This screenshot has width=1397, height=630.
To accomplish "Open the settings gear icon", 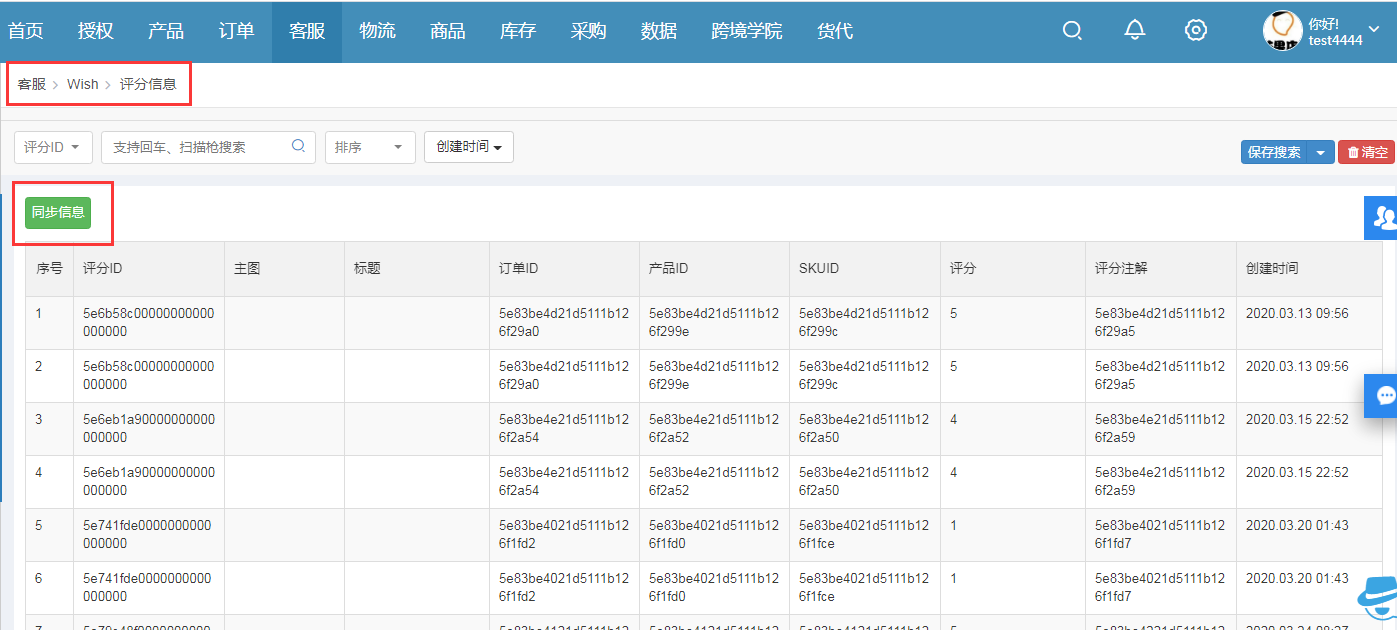I will (1195, 31).
